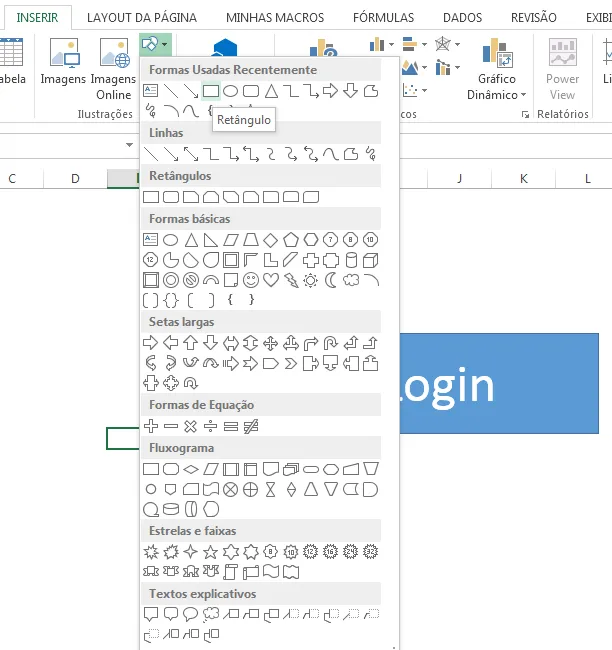Open the Shapes gallery dropdown button
612x650 pixels.
tap(155, 44)
